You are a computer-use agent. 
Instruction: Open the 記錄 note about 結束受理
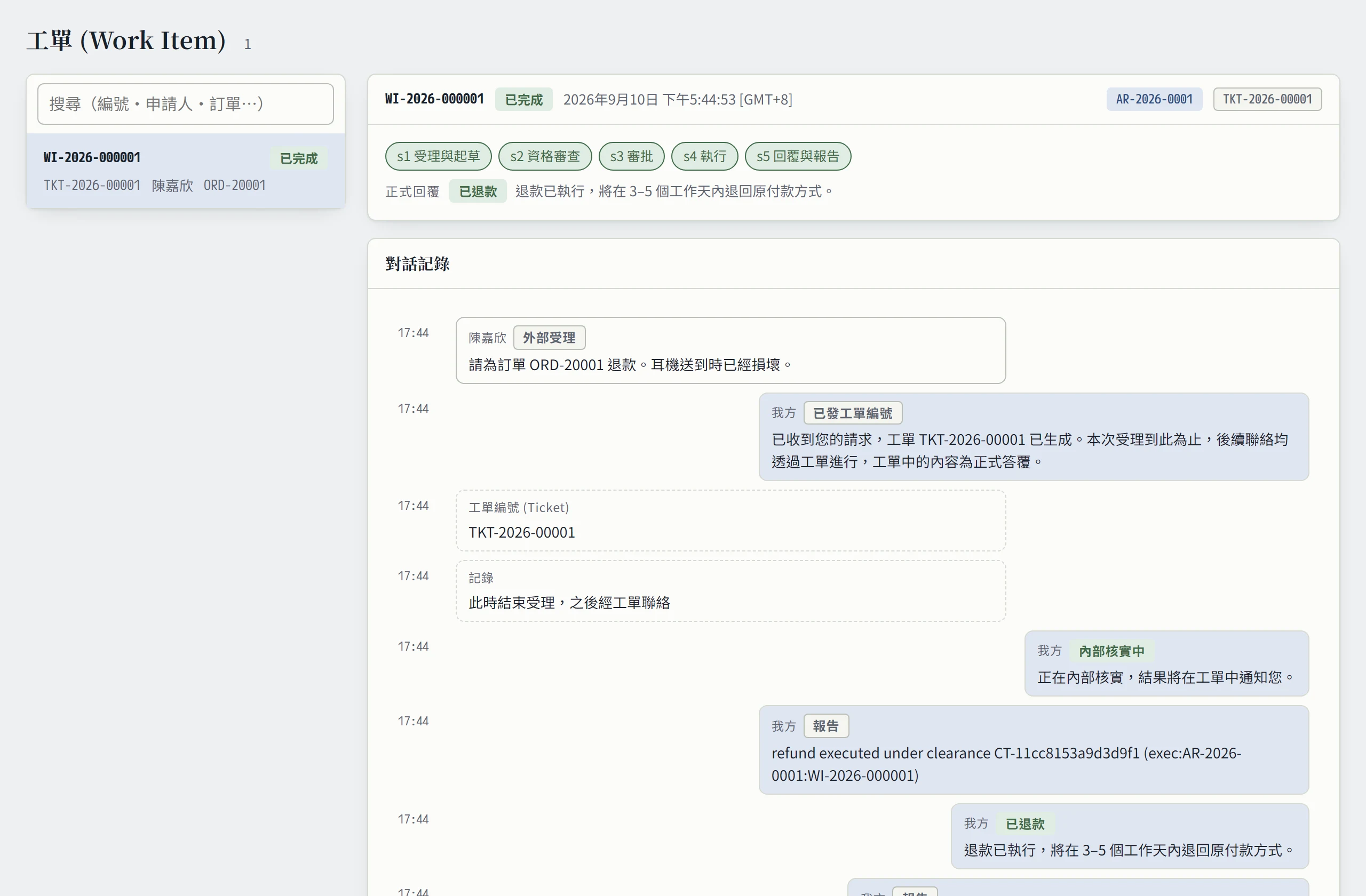pos(730,591)
